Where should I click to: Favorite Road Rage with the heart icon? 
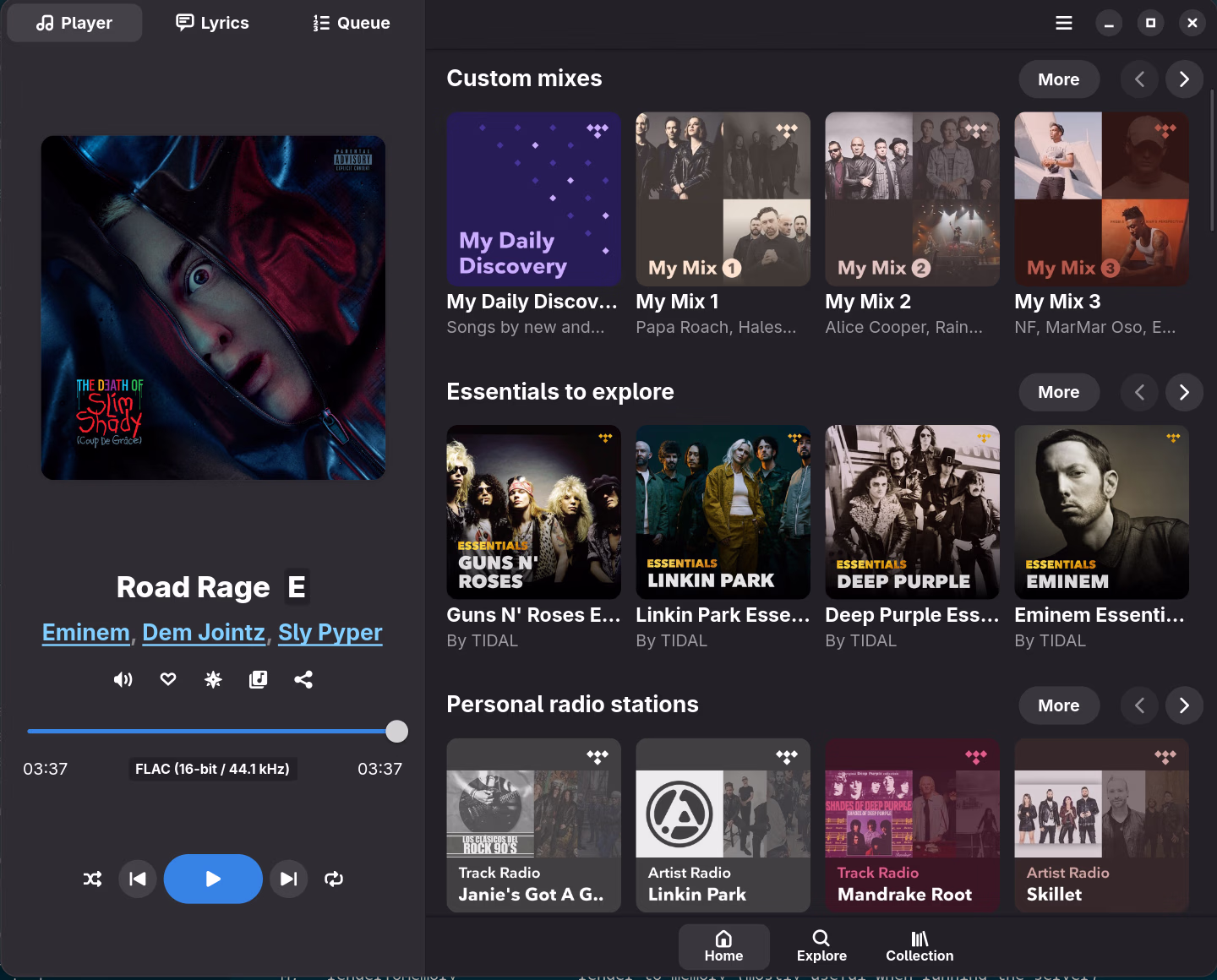pos(168,679)
